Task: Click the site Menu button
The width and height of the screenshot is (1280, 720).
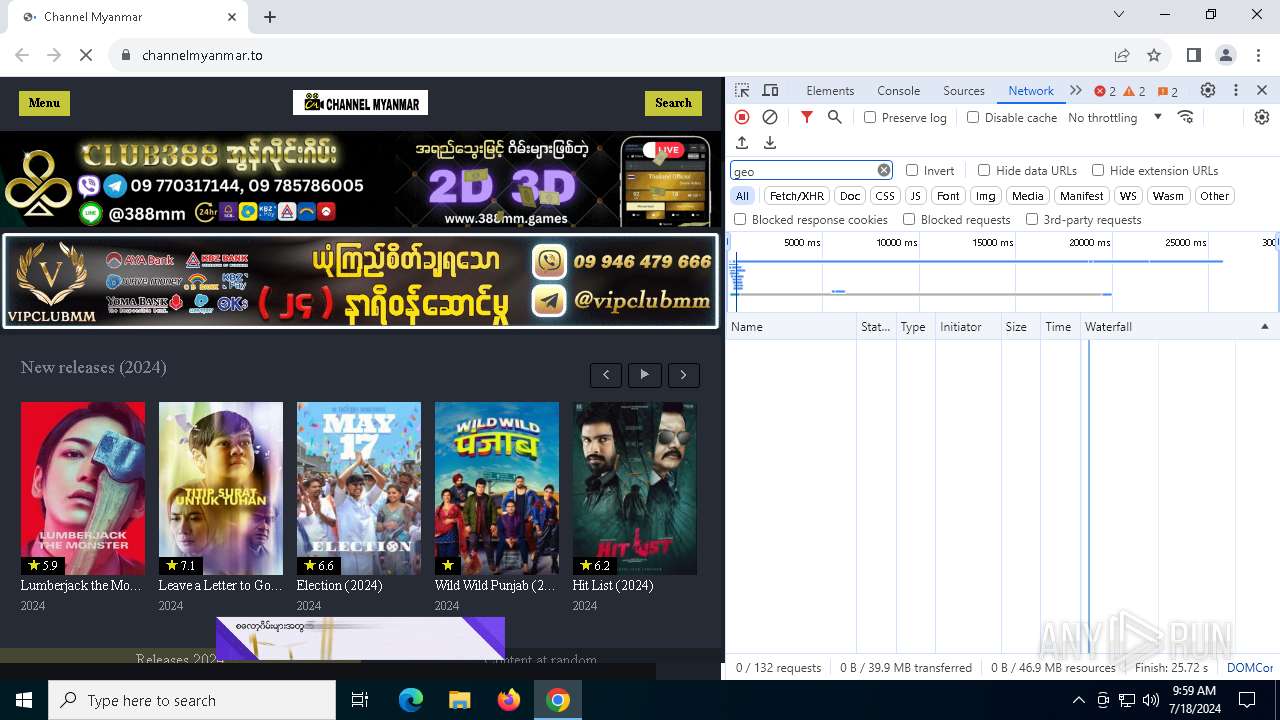Action: click(x=44, y=103)
